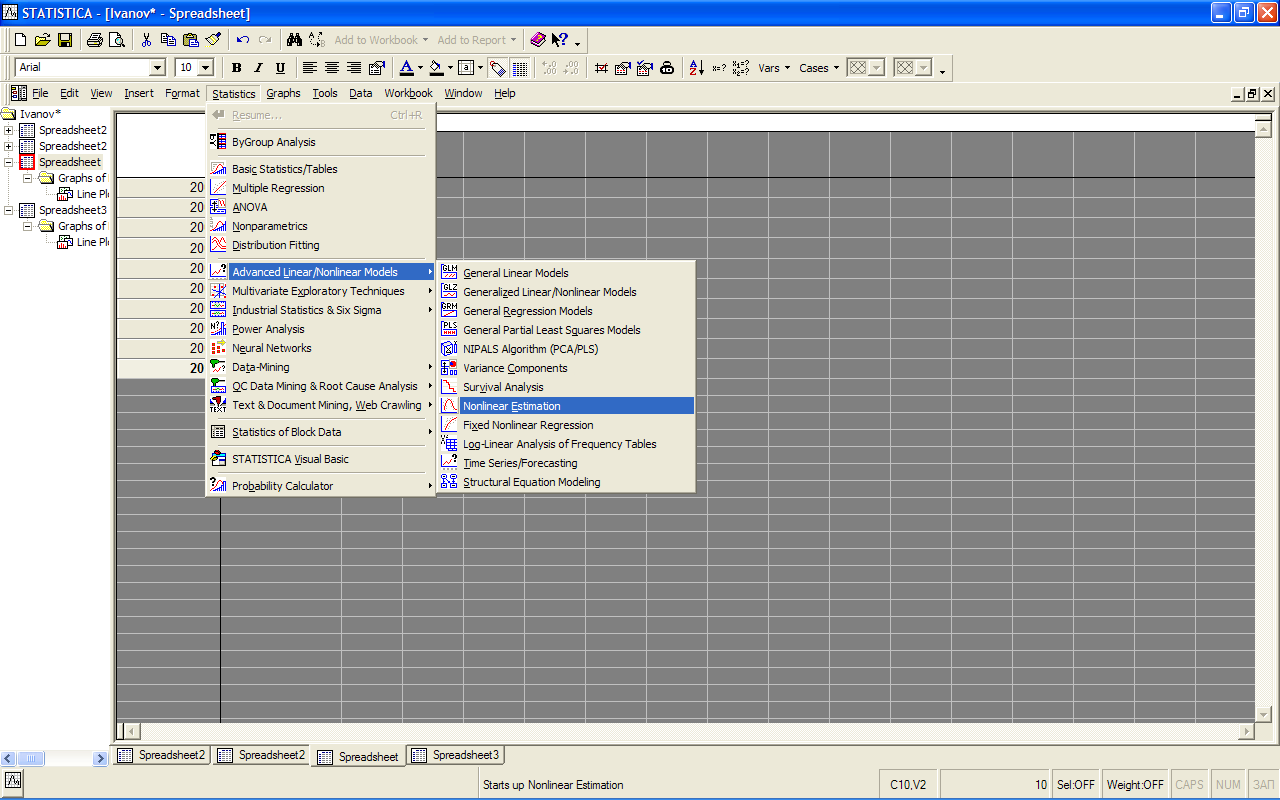Open the font color dropdown arrow
Screen dimensions: 1280x800
click(421, 68)
